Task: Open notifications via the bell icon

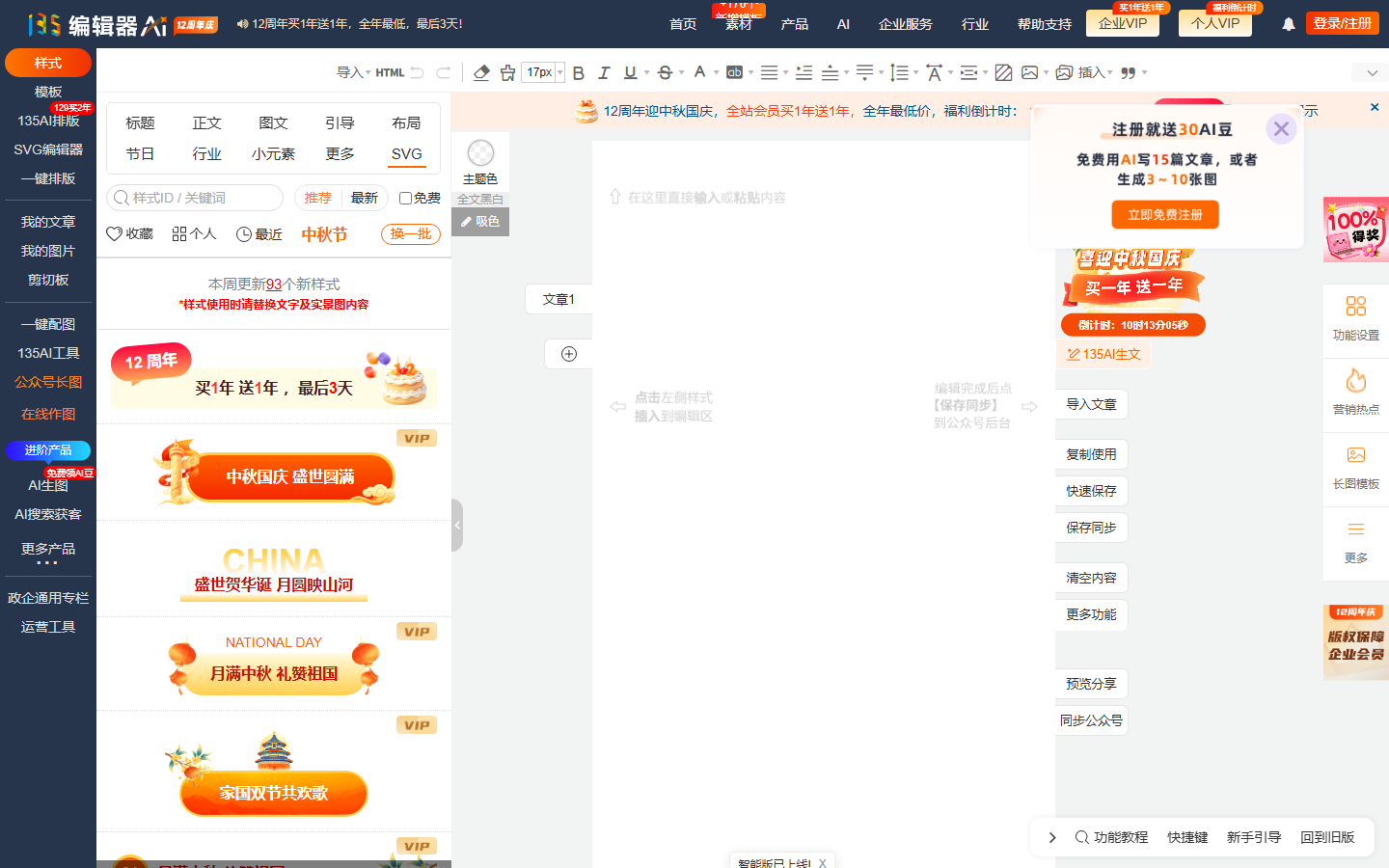Action: point(1289,24)
